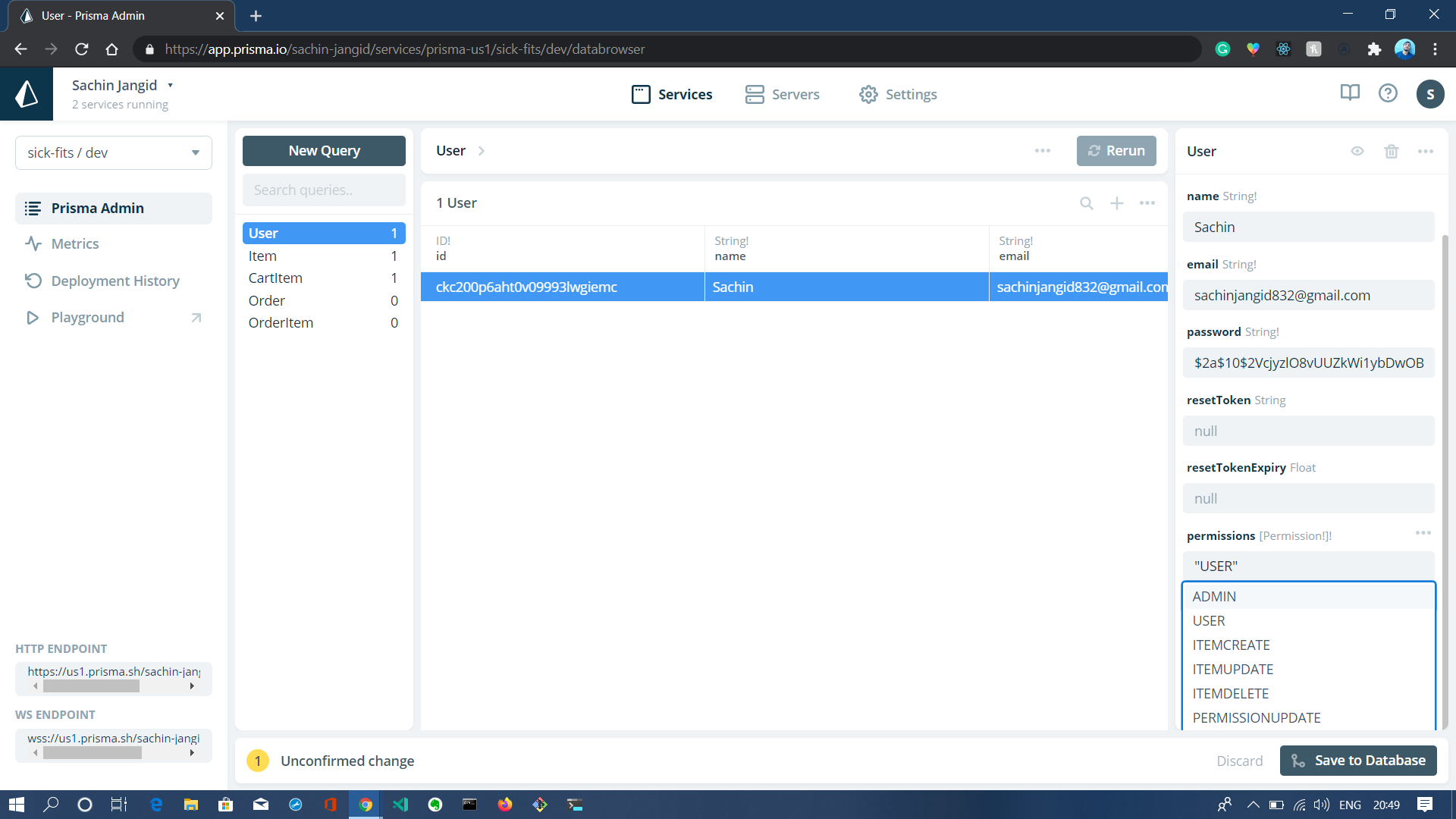The image size is (1456, 819).
Task: Delete the User record with trash icon
Action: [x=1391, y=152]
